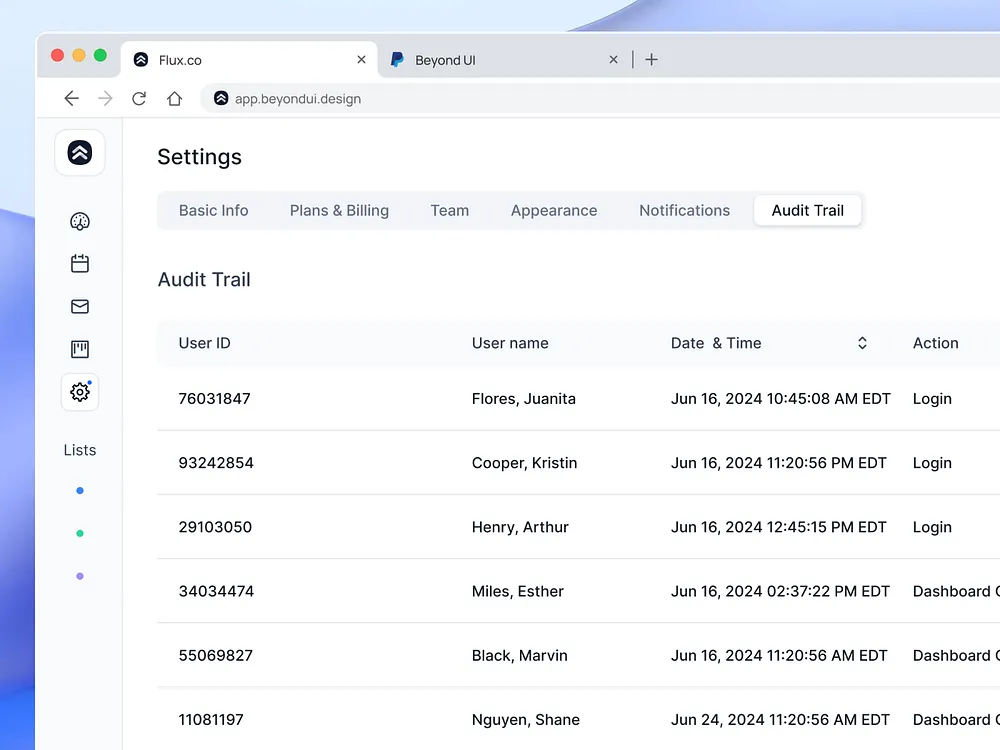
Task: Select the blue list dot under Lists
Action: tap(79, 490)
